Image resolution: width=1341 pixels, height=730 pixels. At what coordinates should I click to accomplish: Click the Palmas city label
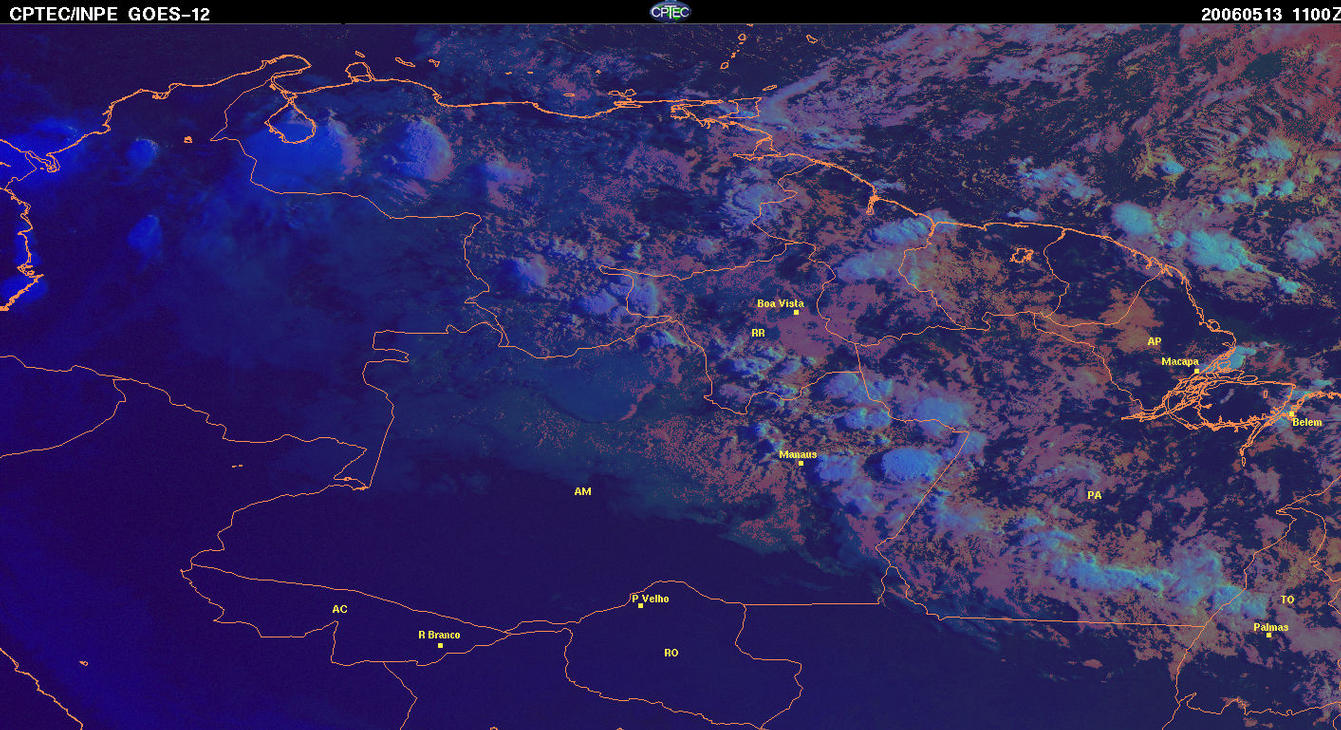(x=1271, y=627)
